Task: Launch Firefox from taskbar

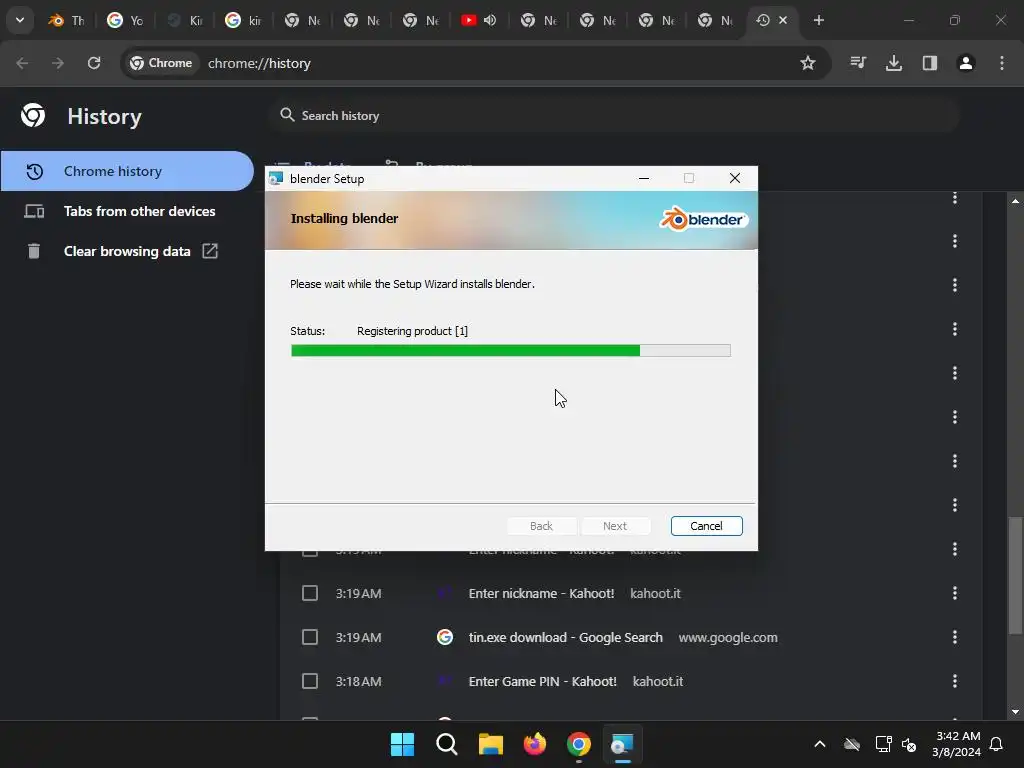Action: [535, 744]
